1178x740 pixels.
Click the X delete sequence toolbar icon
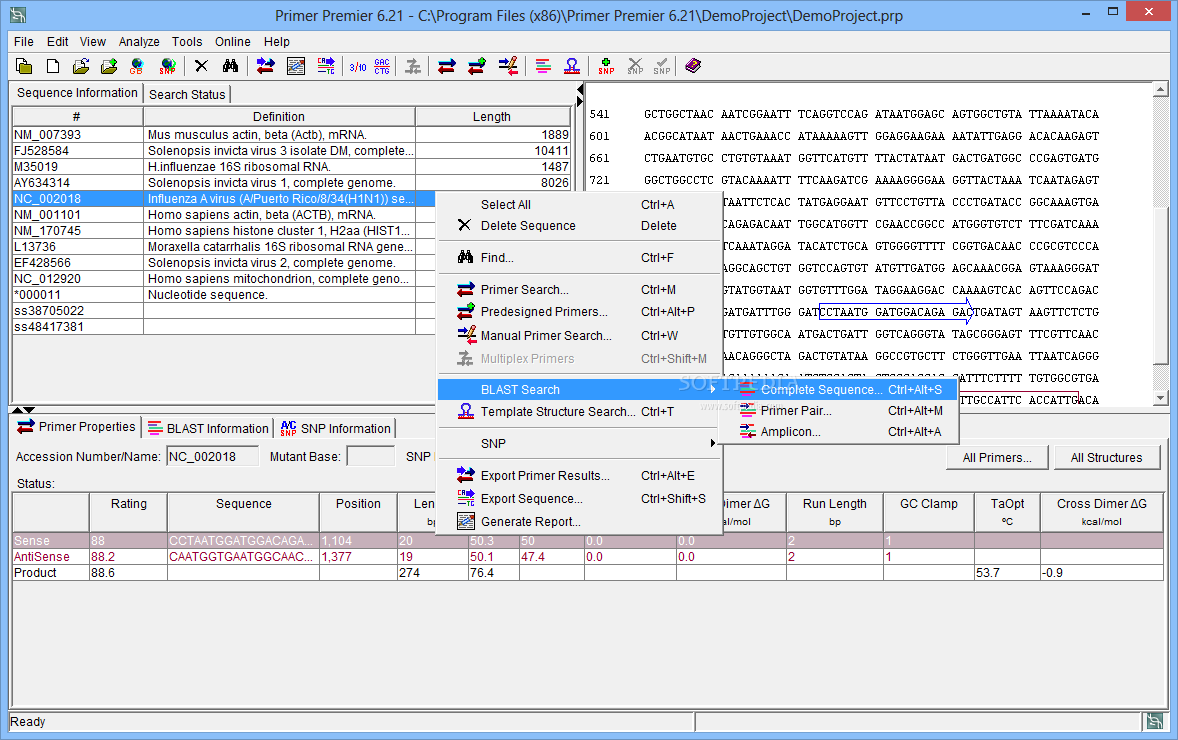tap(201, 66)
